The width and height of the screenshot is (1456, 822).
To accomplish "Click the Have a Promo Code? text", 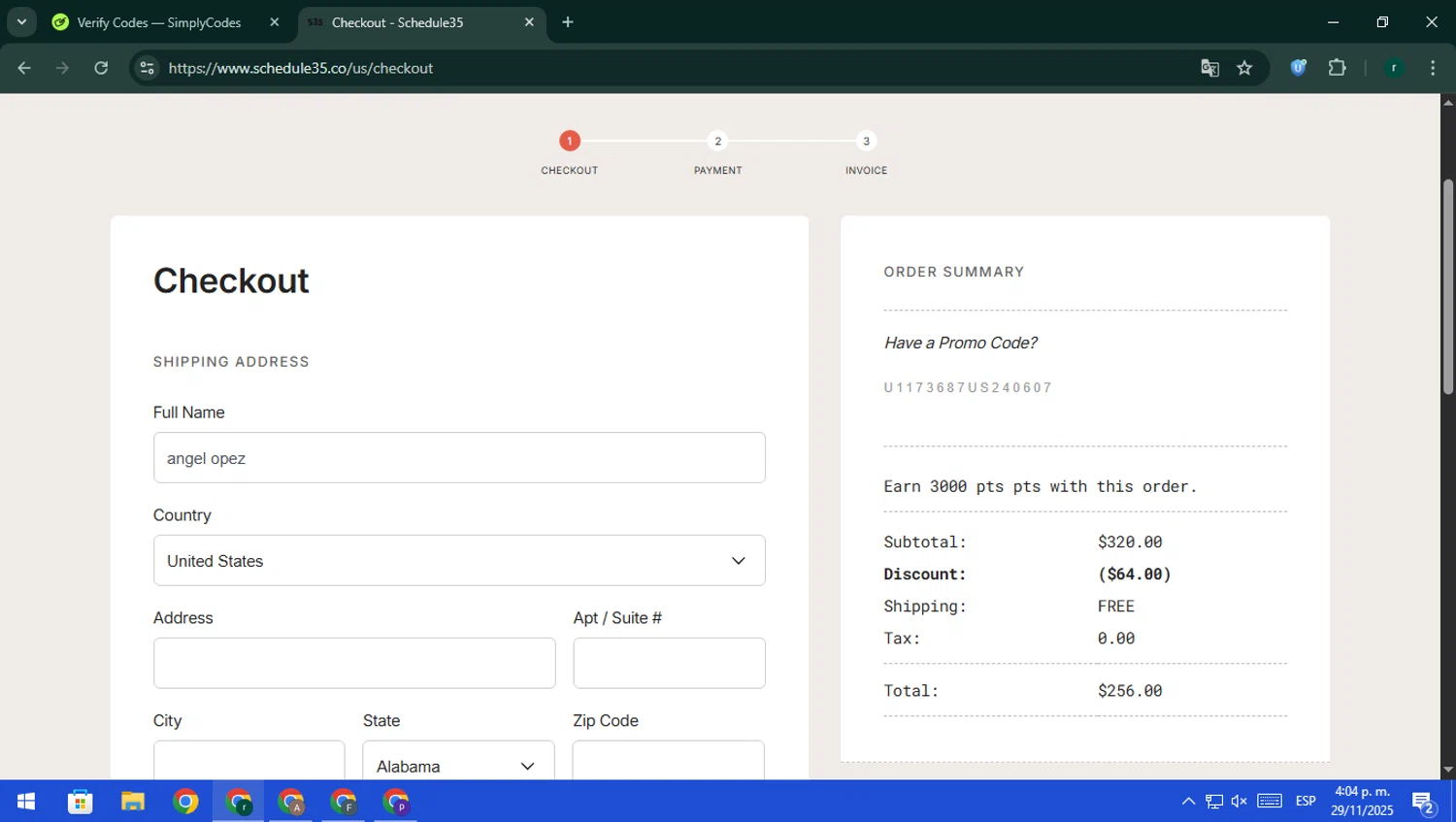I will pos(960,343).
